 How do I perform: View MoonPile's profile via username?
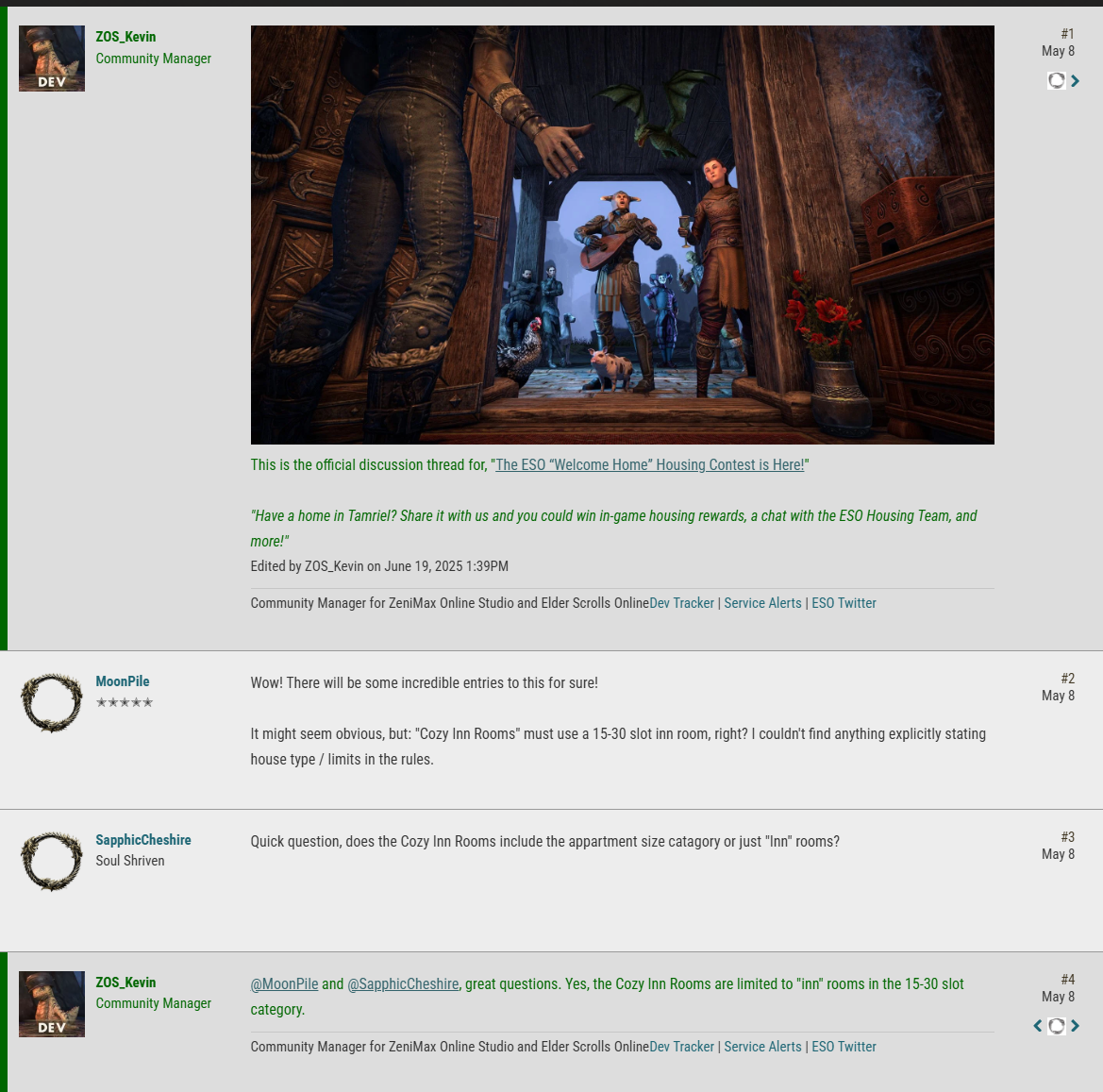tap(123, 681)
